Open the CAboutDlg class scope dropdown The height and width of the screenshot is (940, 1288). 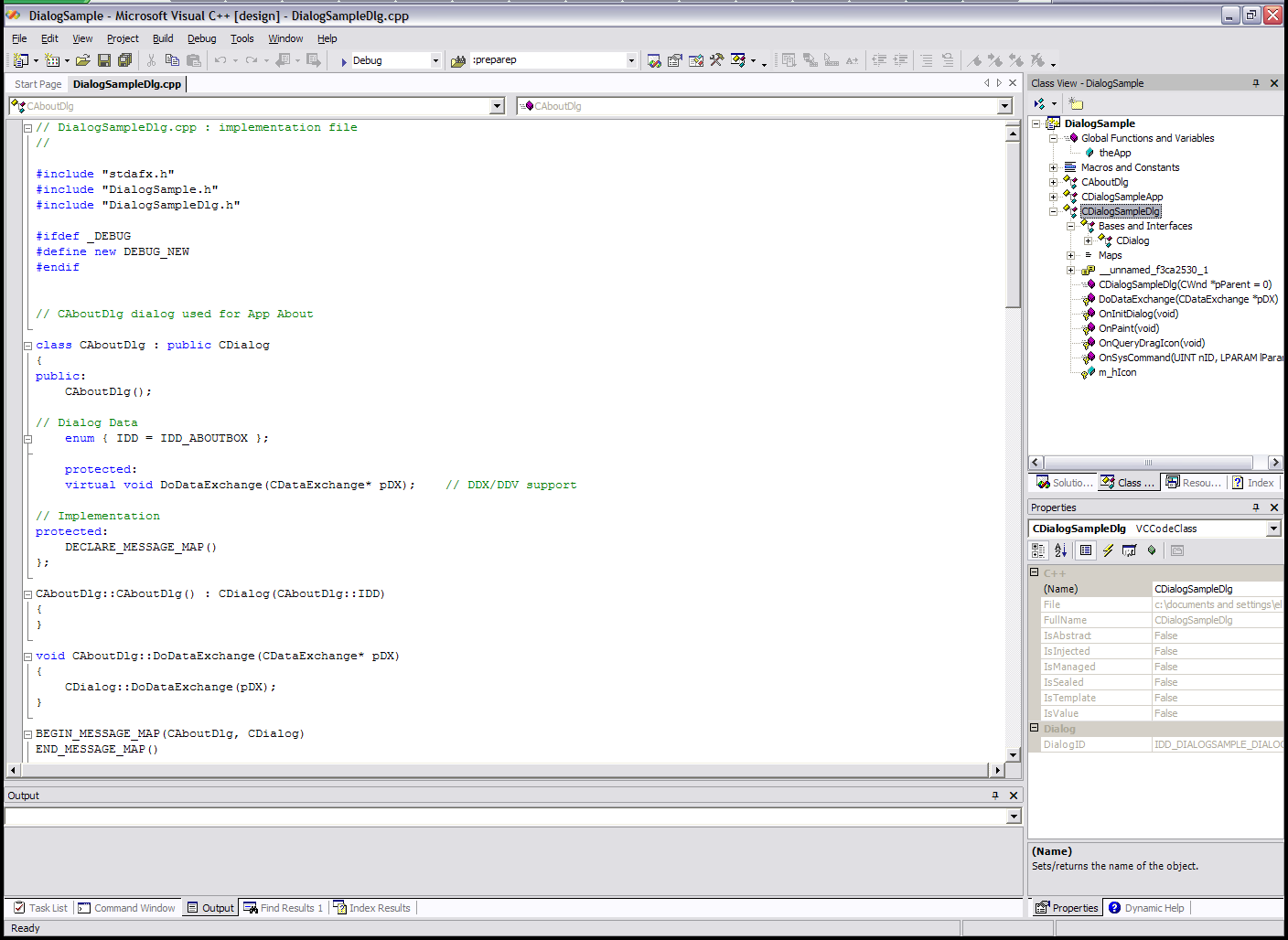tap(497, 106)
